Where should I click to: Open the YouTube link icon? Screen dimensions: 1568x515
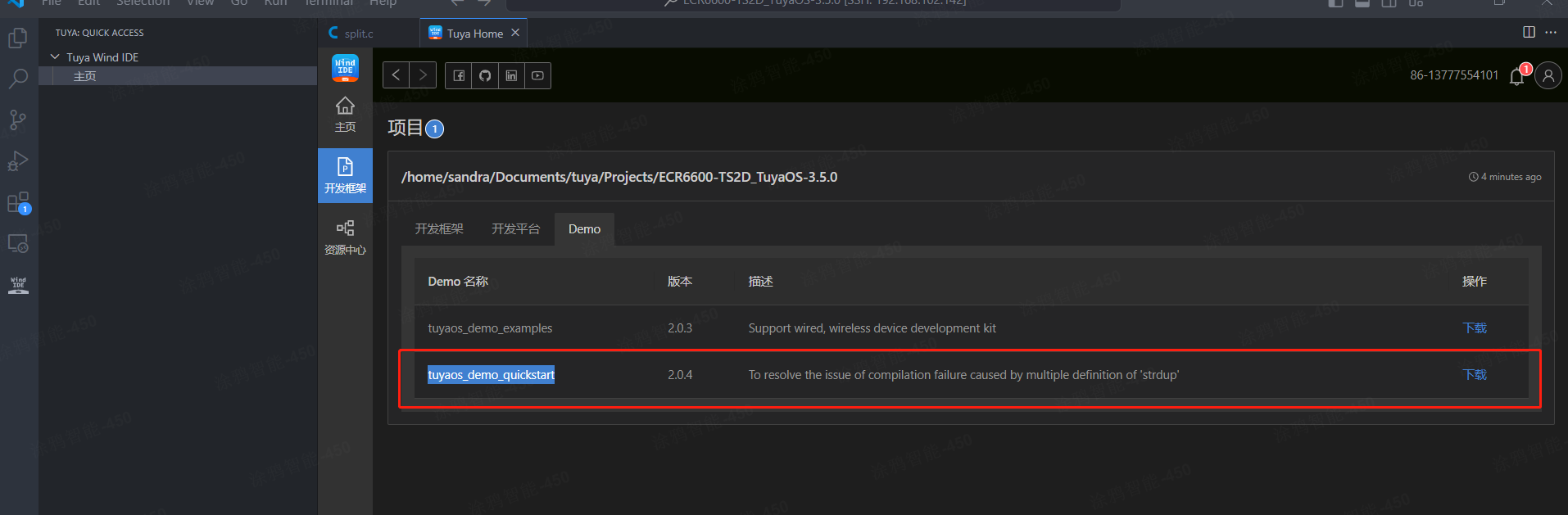(x=537, y=75)
